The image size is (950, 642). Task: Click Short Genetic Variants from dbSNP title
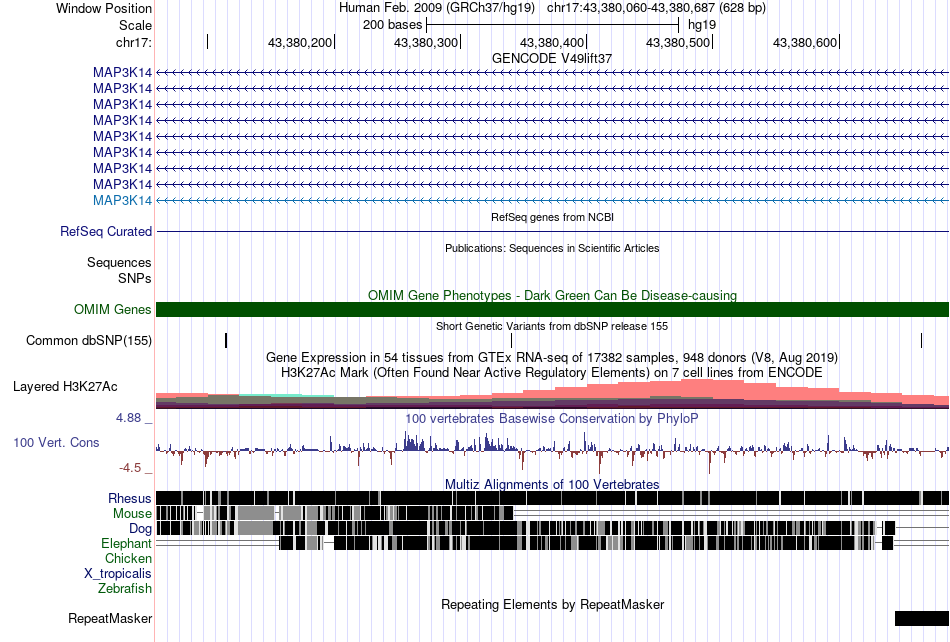(552, 326)
